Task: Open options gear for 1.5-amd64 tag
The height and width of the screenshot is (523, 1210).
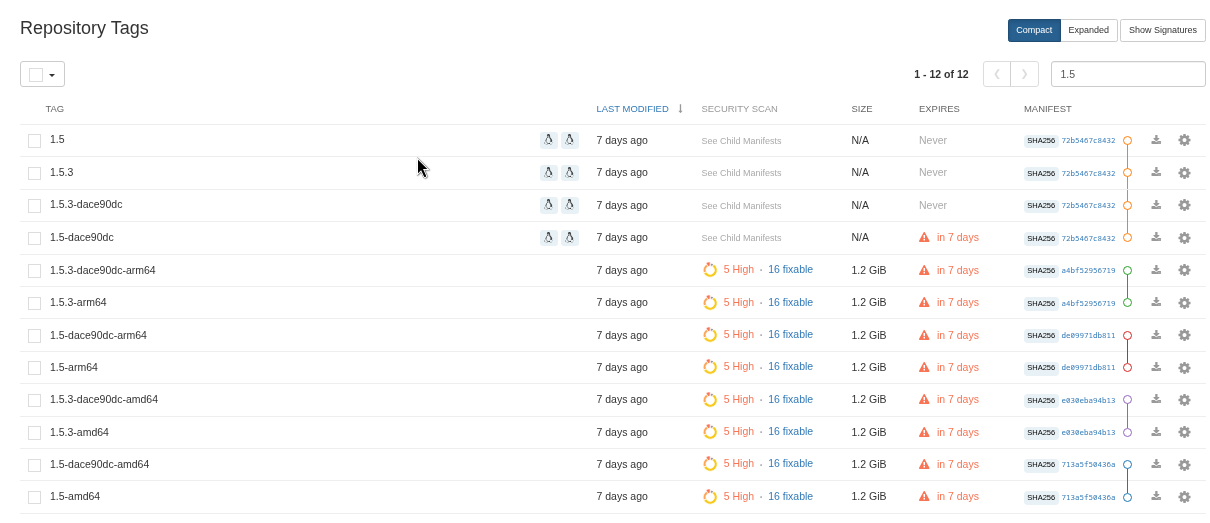Action: [1184, 497]
